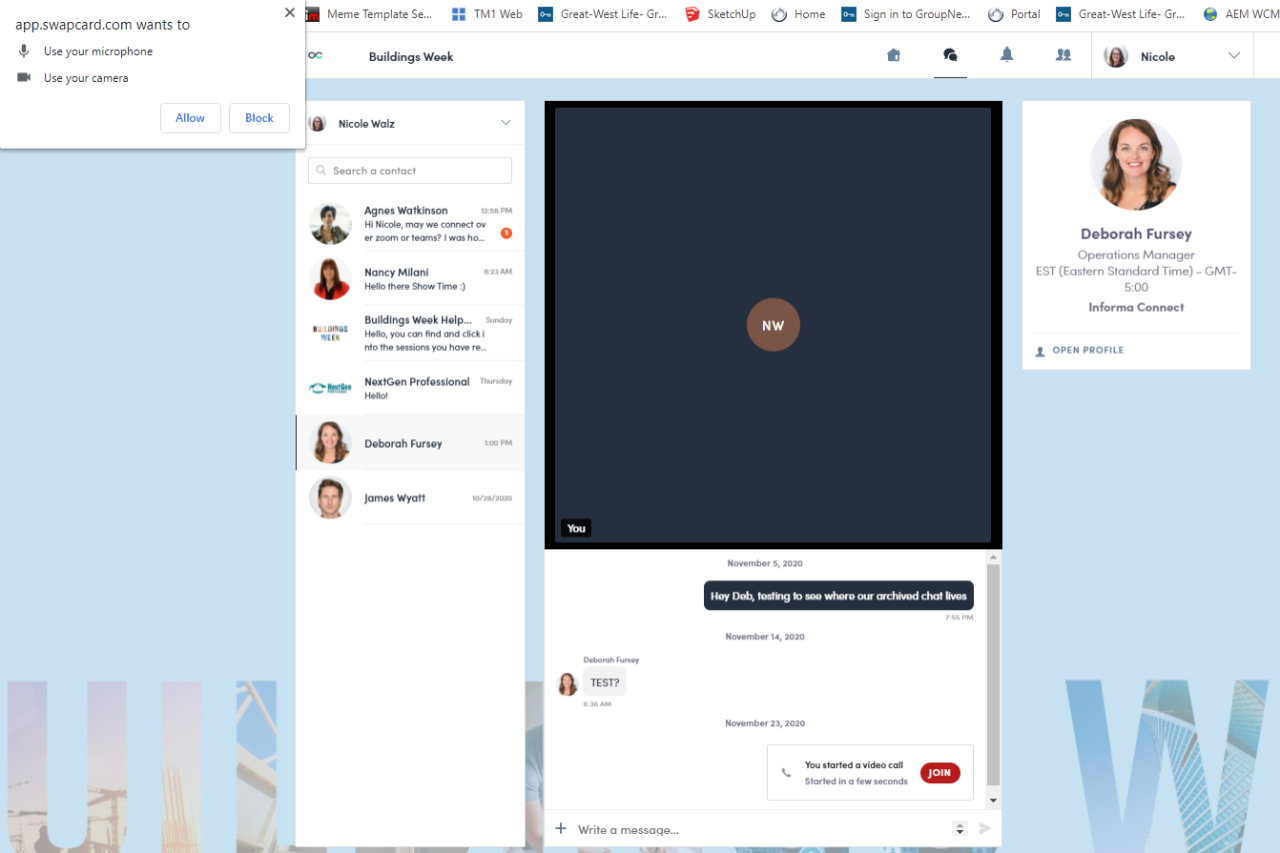
Task: Open the second Great-West Life bookmark
Action: 1122,14
